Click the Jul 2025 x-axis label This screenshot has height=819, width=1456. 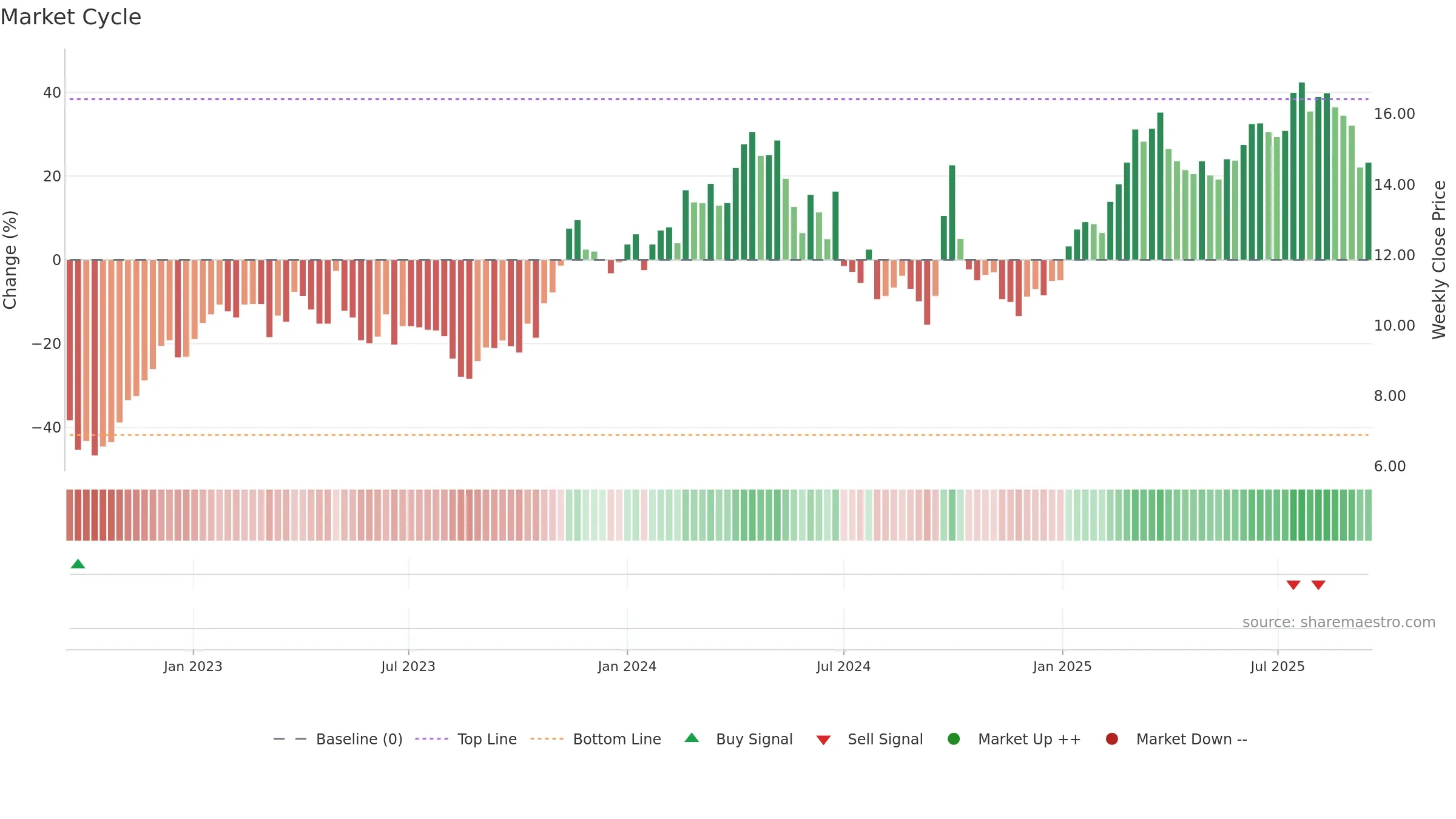[1278, 667]
